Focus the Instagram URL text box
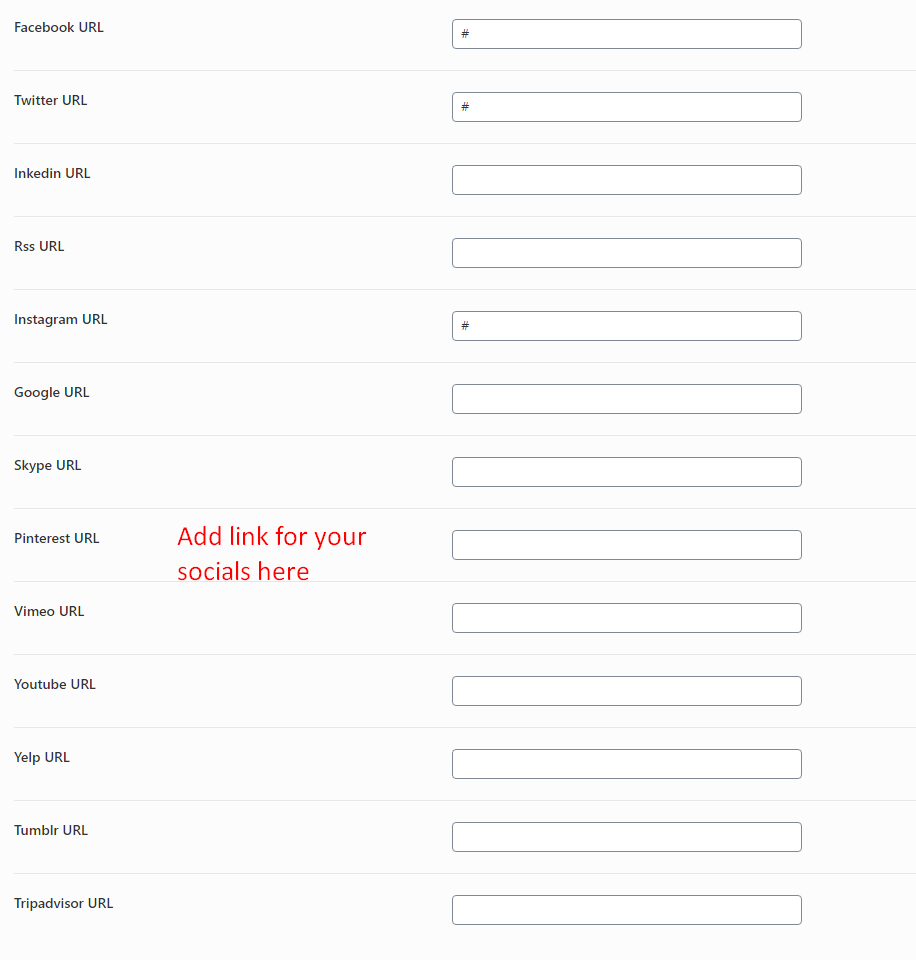The image size is (916, 960). [626, 326]
